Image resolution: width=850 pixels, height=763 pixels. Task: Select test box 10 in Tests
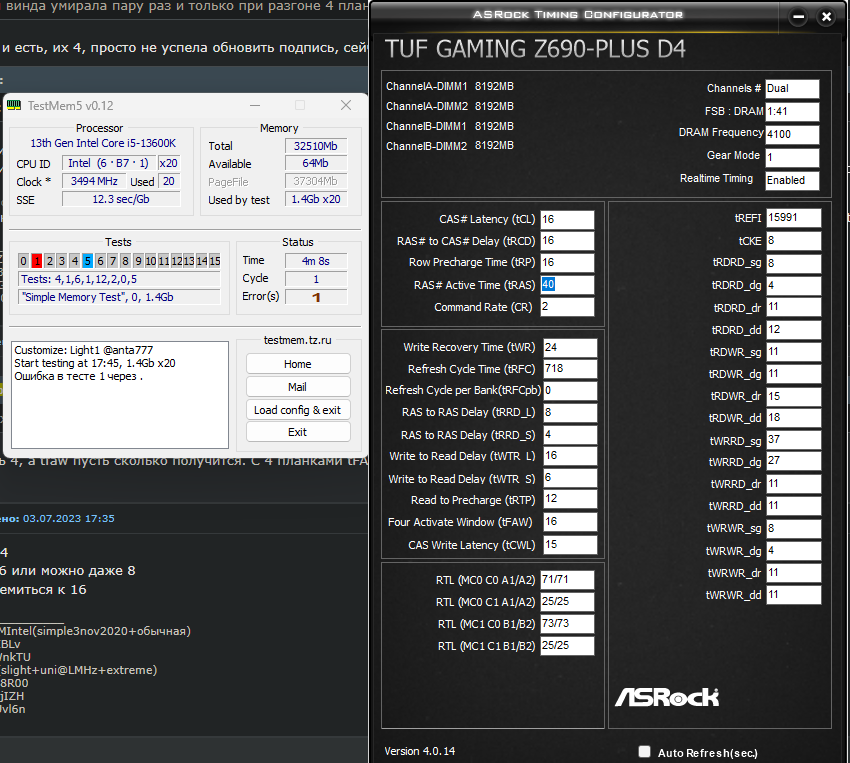[x=151, y=261]
